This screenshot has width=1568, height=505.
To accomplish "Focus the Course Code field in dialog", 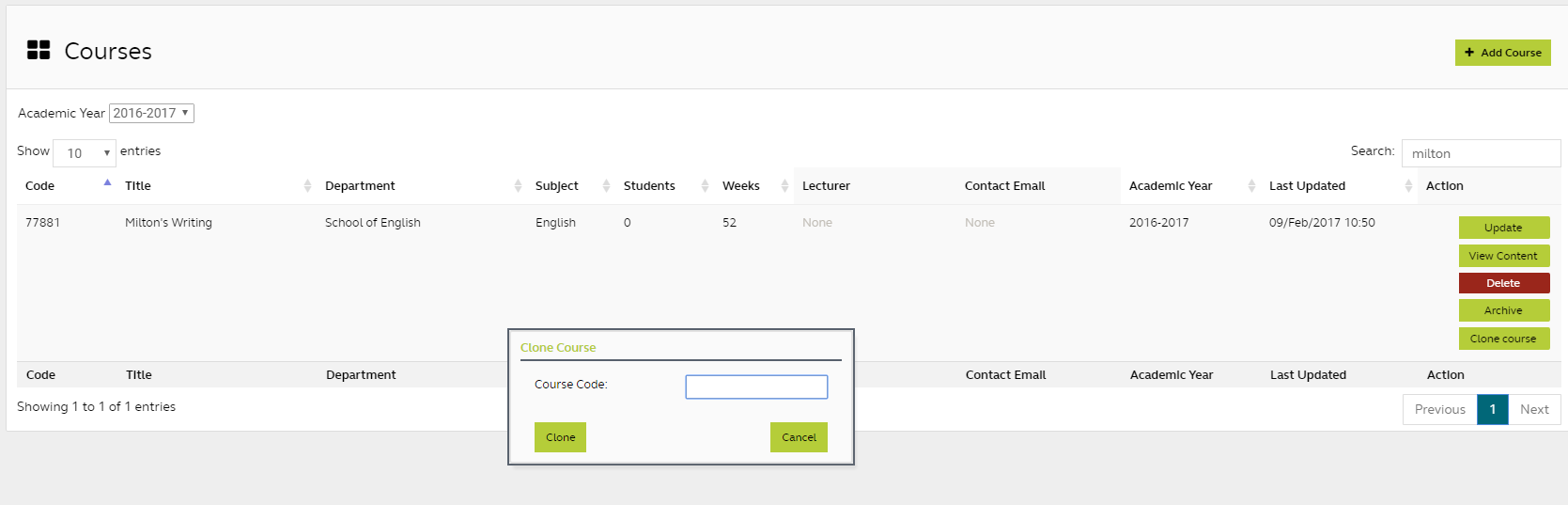I will 756,387.
